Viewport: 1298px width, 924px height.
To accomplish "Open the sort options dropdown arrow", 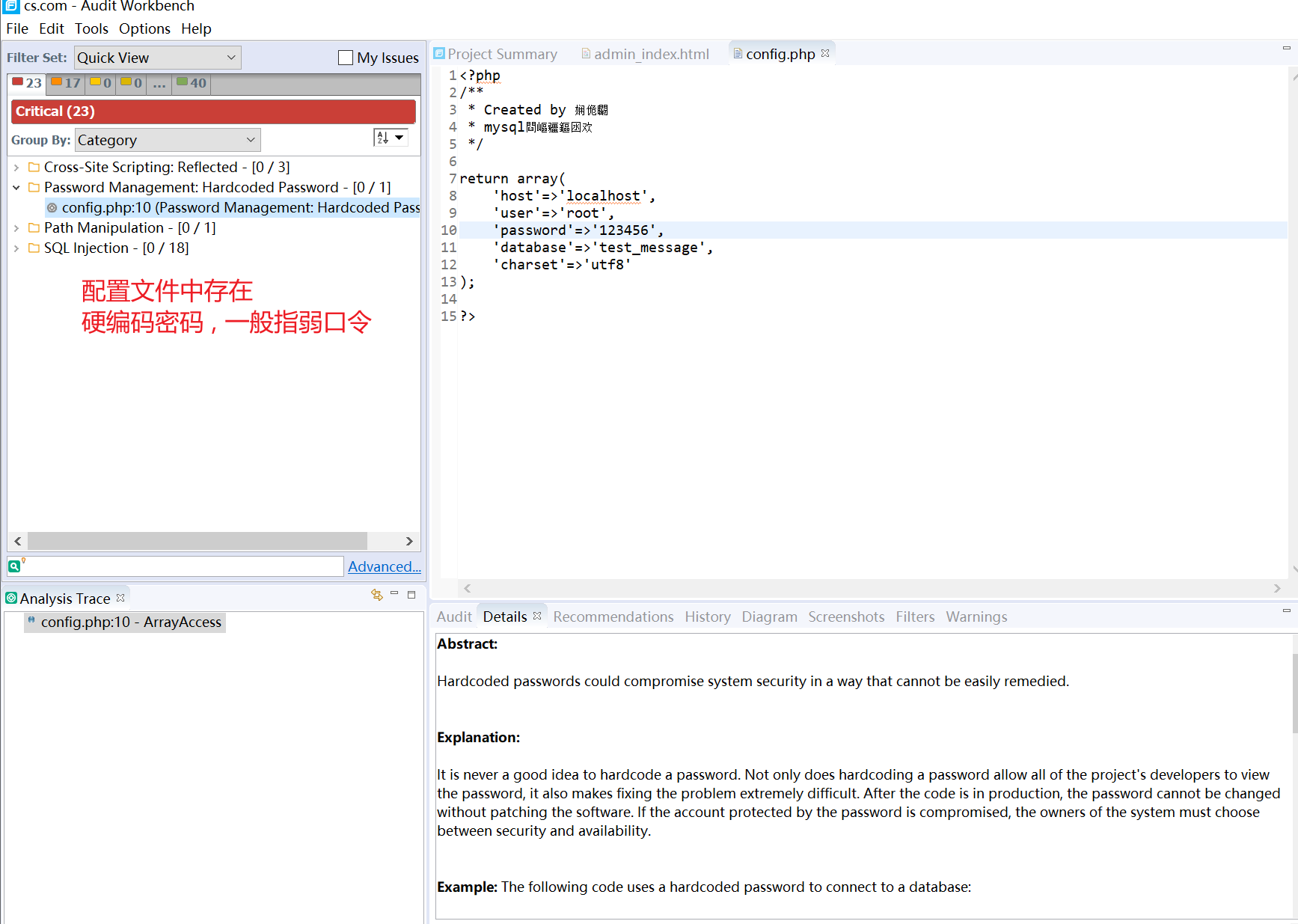I will pyautogui.click(x=399, y=138).
